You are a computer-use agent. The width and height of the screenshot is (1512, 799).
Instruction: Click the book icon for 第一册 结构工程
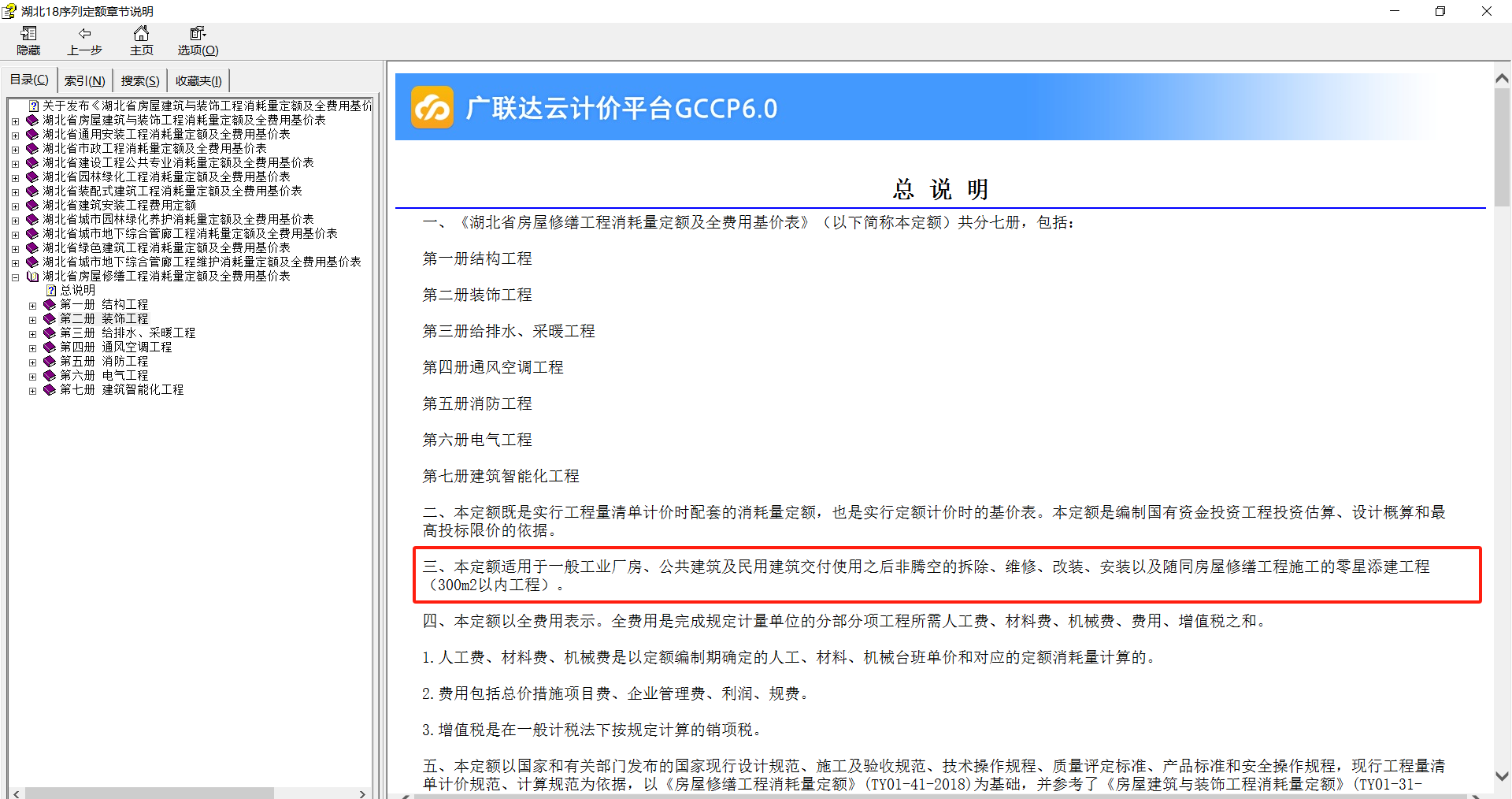(50, 304)
